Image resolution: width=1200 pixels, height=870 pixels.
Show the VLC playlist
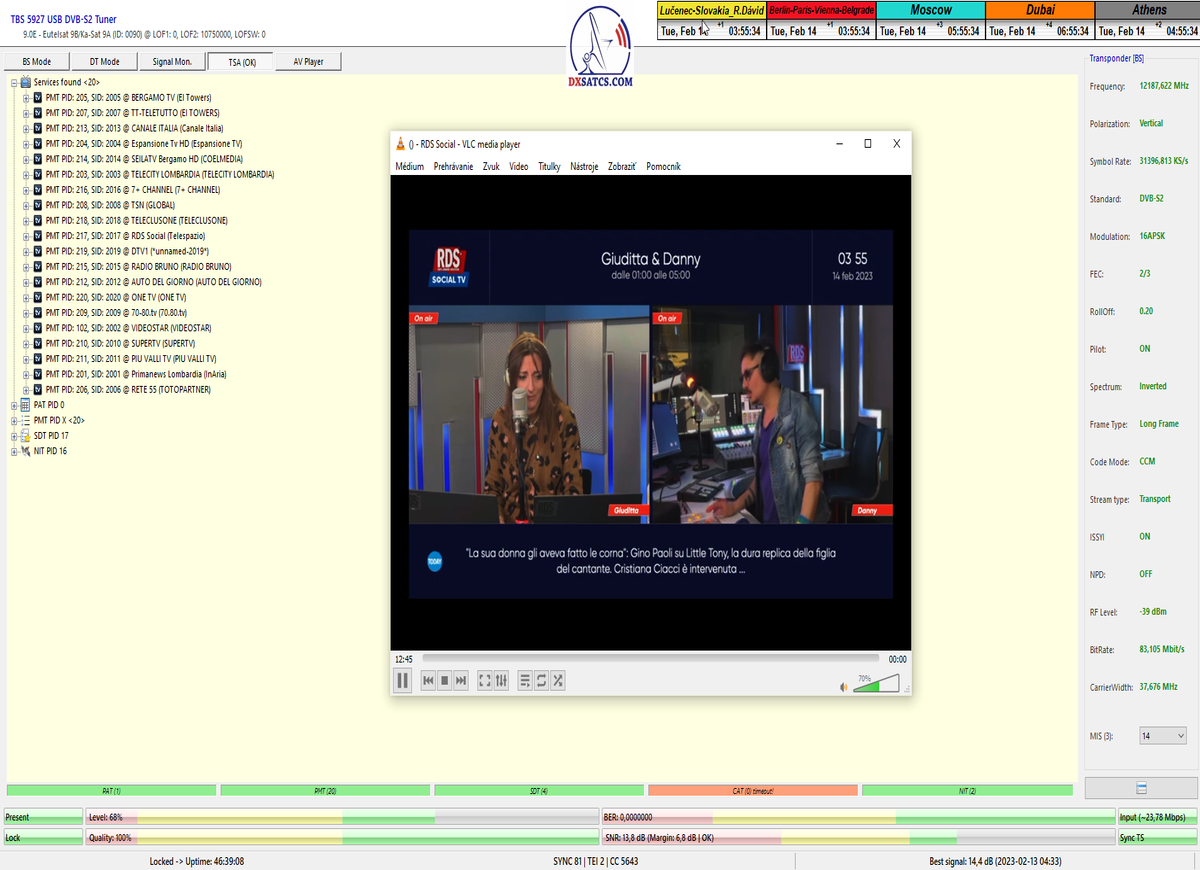pyautogui.click(x=525, y=681)
